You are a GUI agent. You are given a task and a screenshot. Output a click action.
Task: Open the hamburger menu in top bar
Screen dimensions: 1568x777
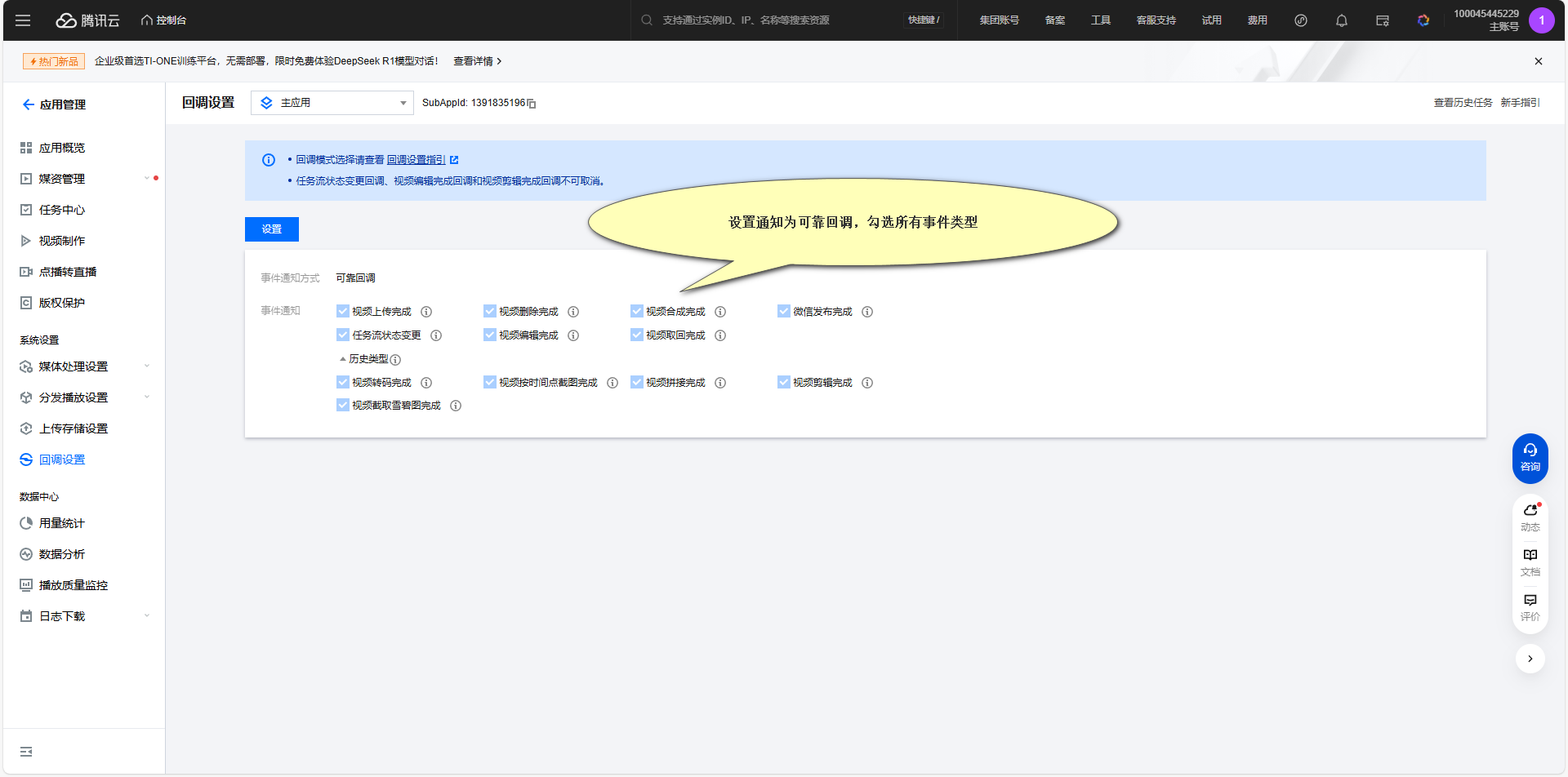click(23, 20)
